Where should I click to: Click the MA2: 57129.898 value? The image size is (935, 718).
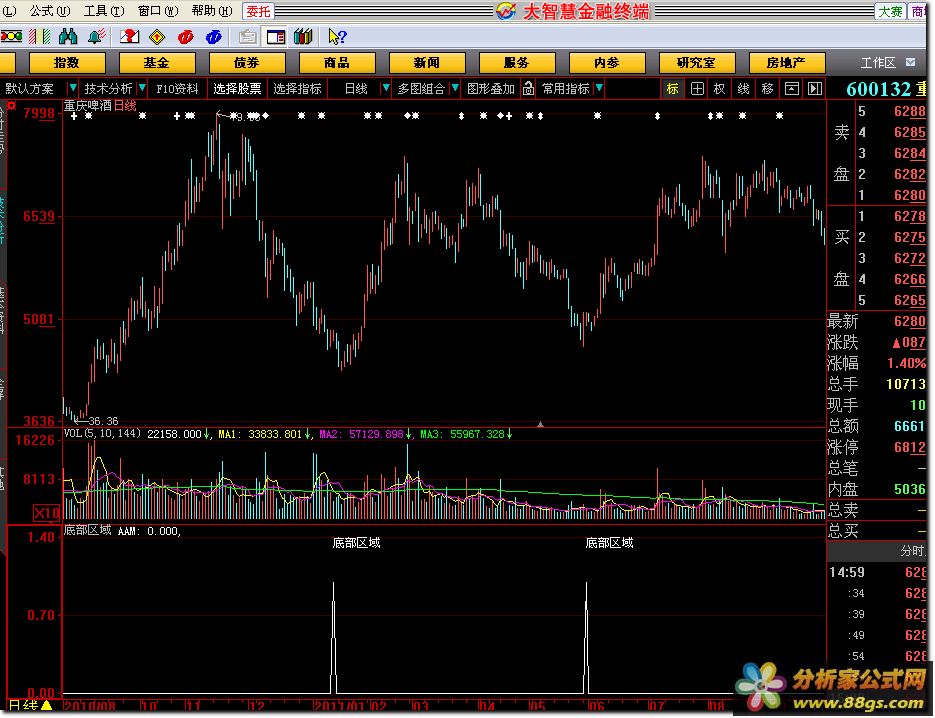[x=361, y=435]
